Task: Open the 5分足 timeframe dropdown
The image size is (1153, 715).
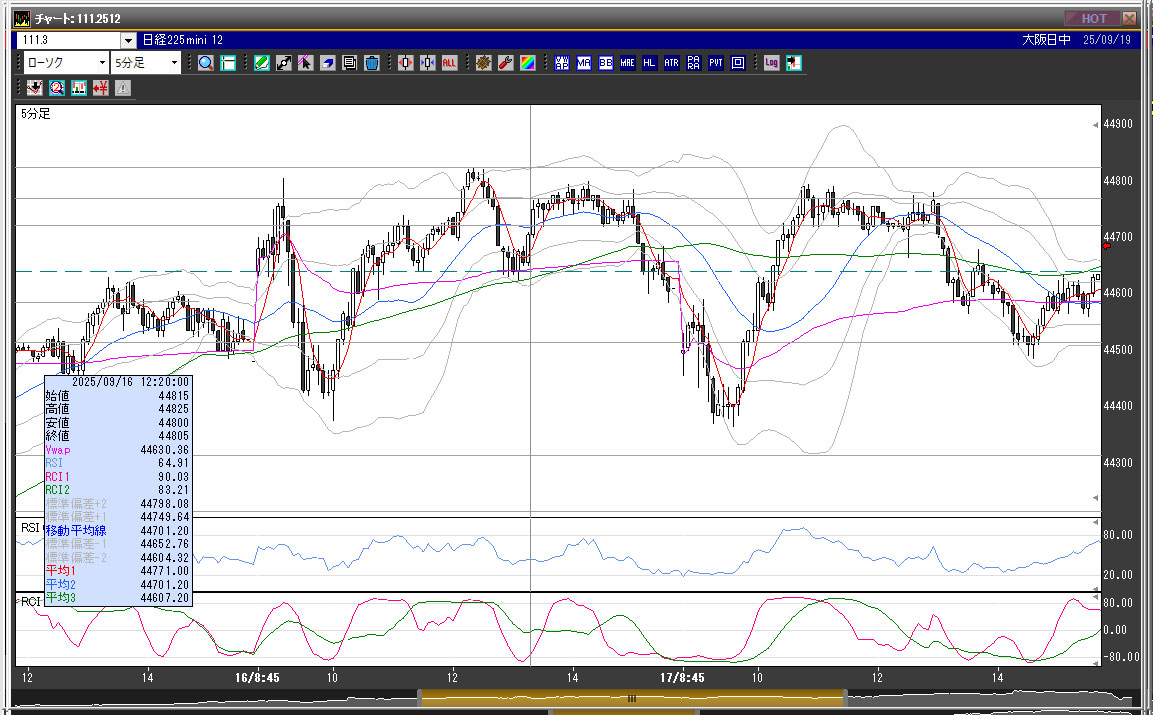Action: (174, 63)
